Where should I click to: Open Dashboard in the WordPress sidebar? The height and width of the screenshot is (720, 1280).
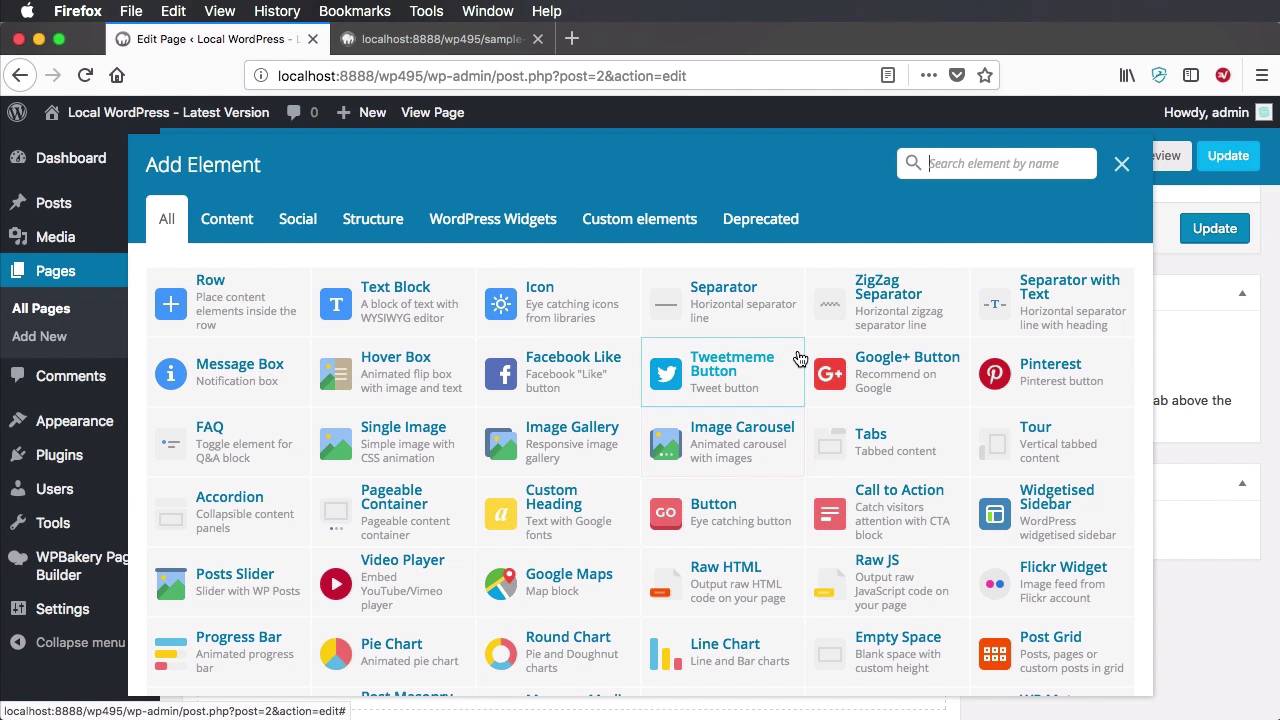tap(70, 158)
